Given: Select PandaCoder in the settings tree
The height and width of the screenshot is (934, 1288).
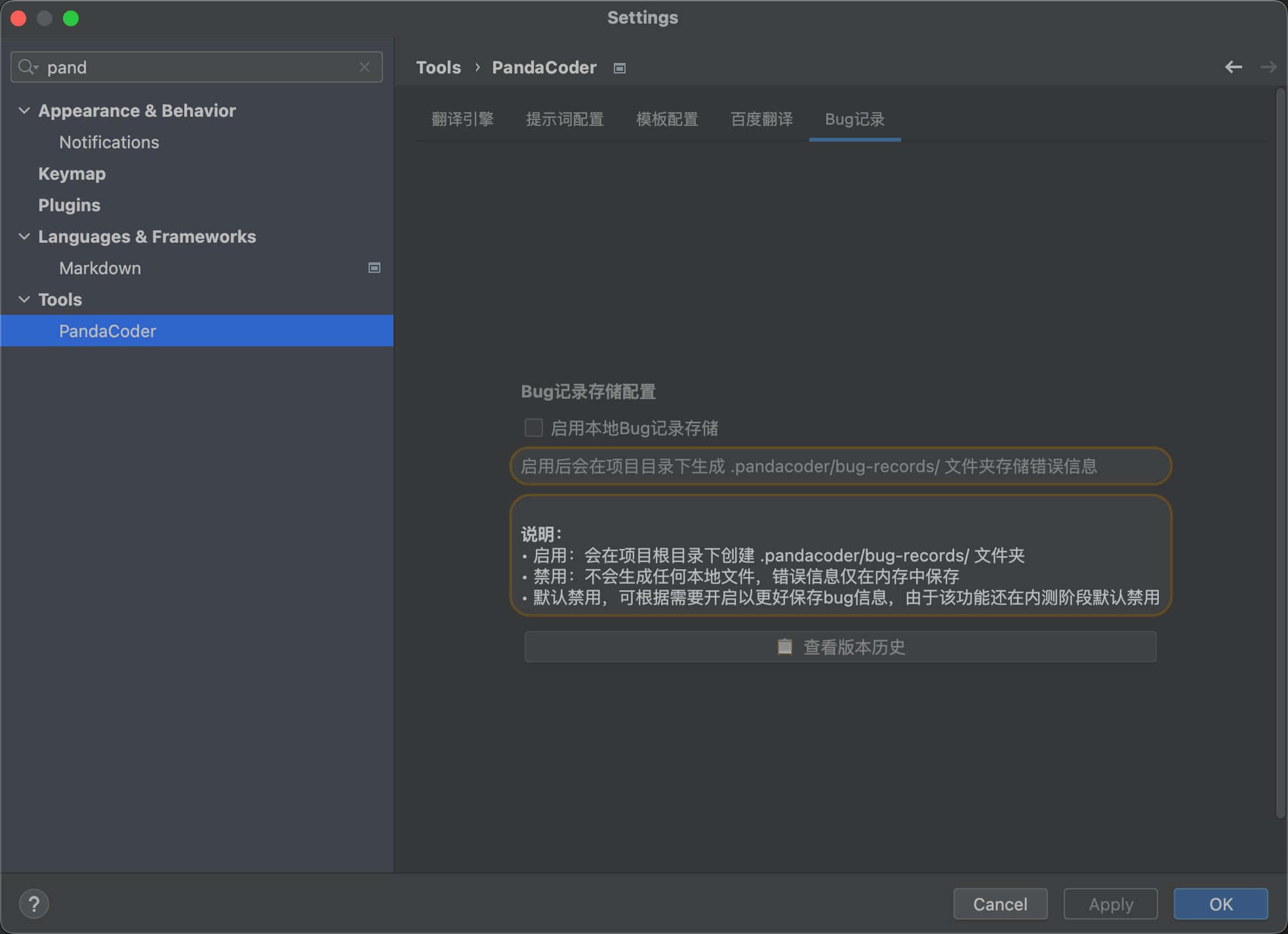Looking at the screenshot, I should (108, 331).
